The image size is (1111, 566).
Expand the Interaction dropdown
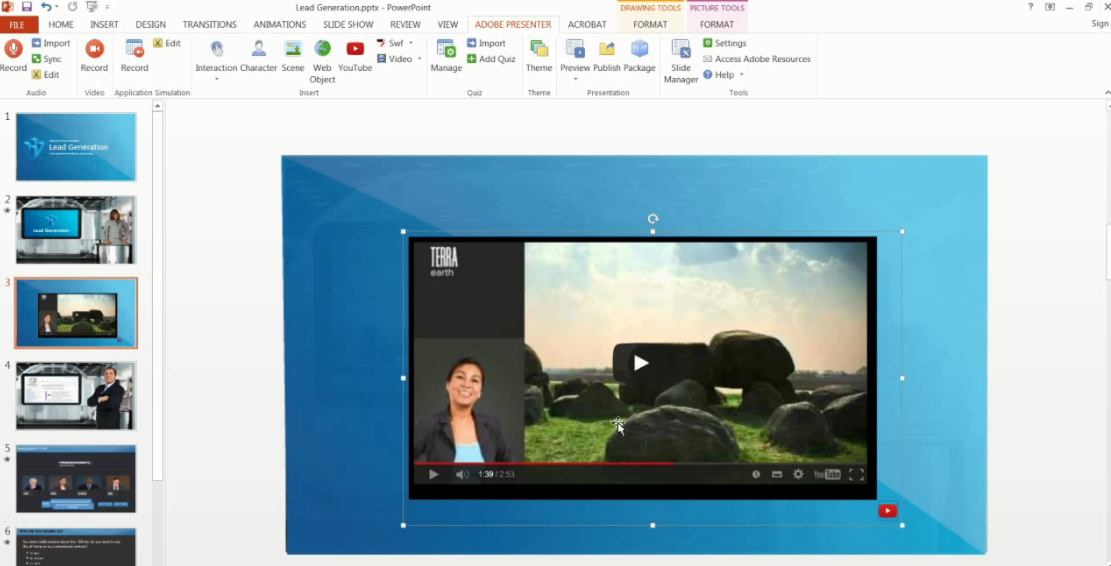[x=216, y=78]
